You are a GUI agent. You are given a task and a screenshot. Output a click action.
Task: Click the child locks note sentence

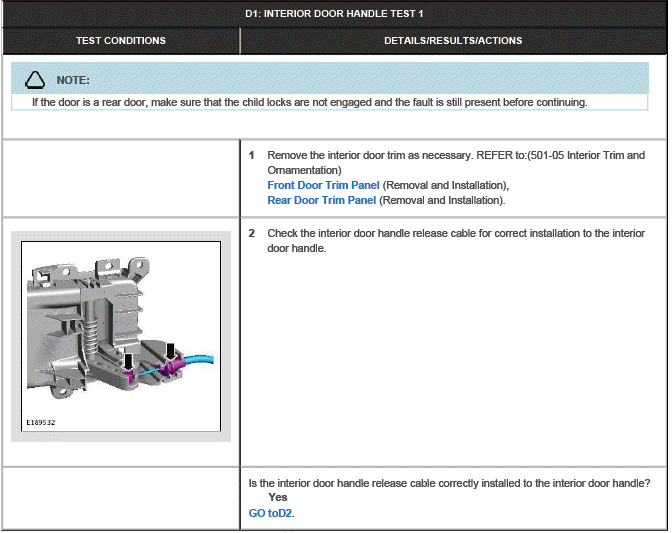(x=309, y=102)
